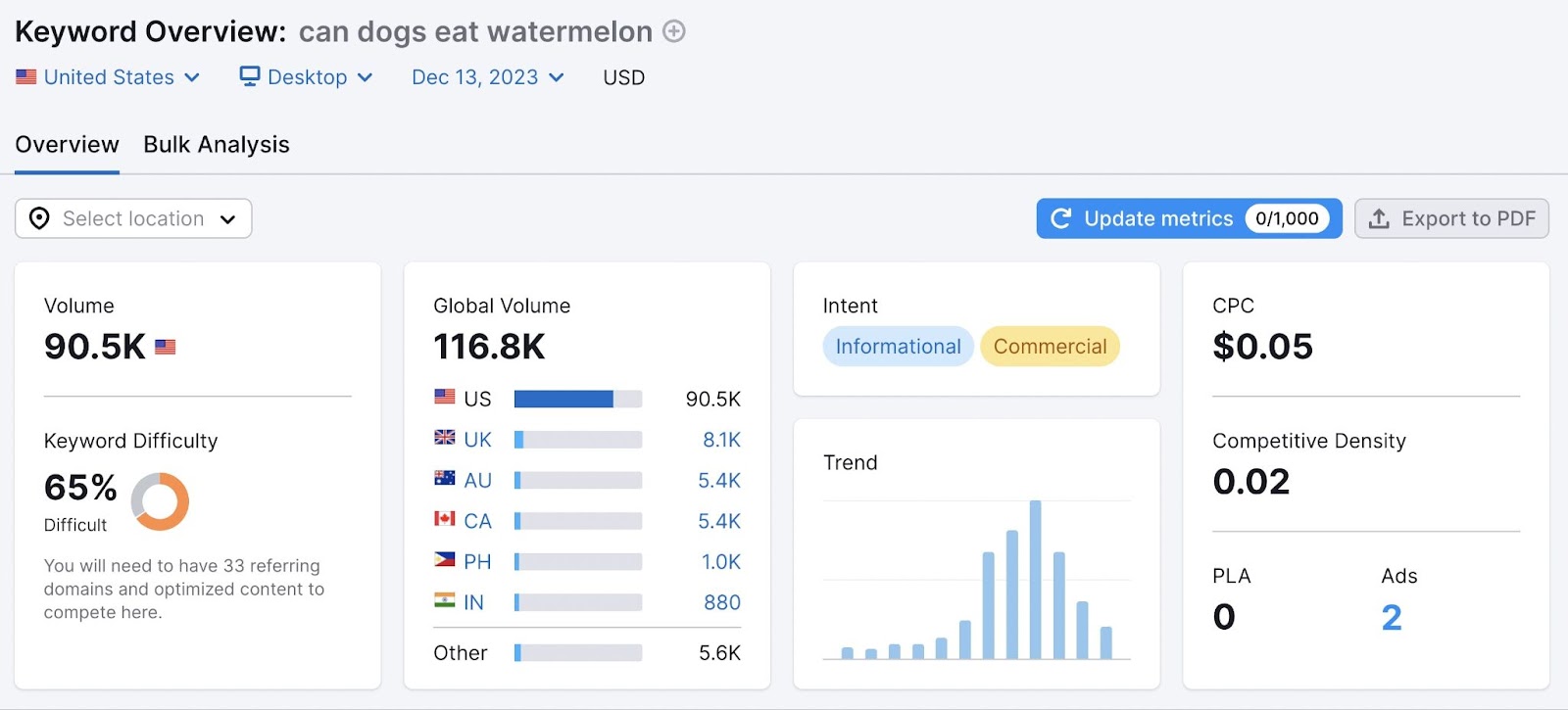1568x710 pixels.
Task: Click the plus icon next to the keyword title
Action: pos(673,31)
